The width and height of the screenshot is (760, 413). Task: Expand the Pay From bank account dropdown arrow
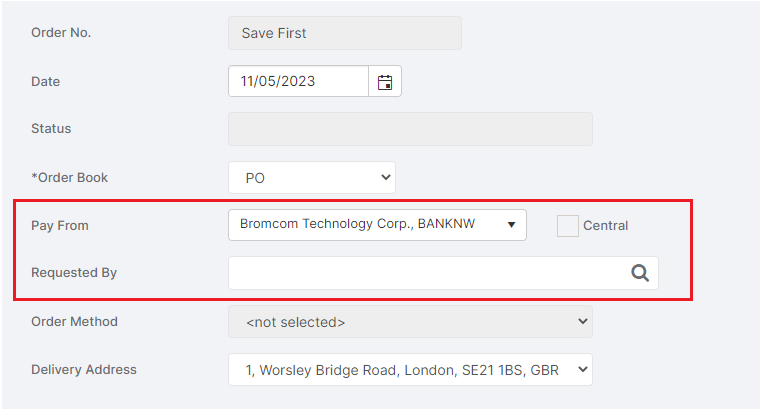[511, 224]
